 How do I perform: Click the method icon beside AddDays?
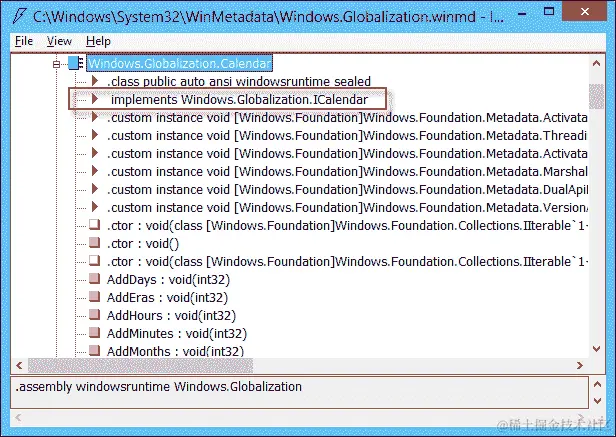[95, 279]
